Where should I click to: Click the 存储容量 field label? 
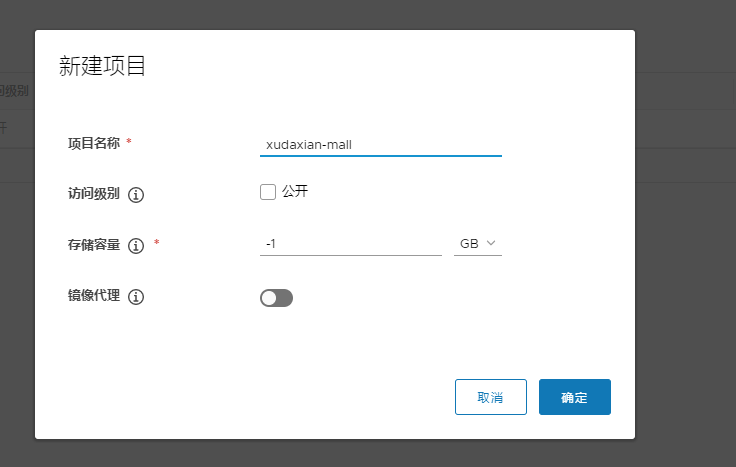pos(94,245)
